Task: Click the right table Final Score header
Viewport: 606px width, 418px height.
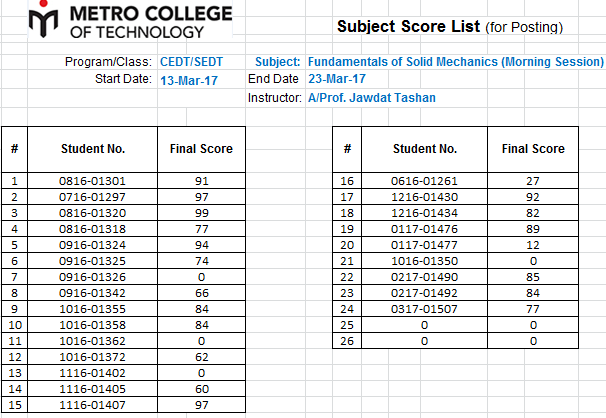Action: point(533,149)
